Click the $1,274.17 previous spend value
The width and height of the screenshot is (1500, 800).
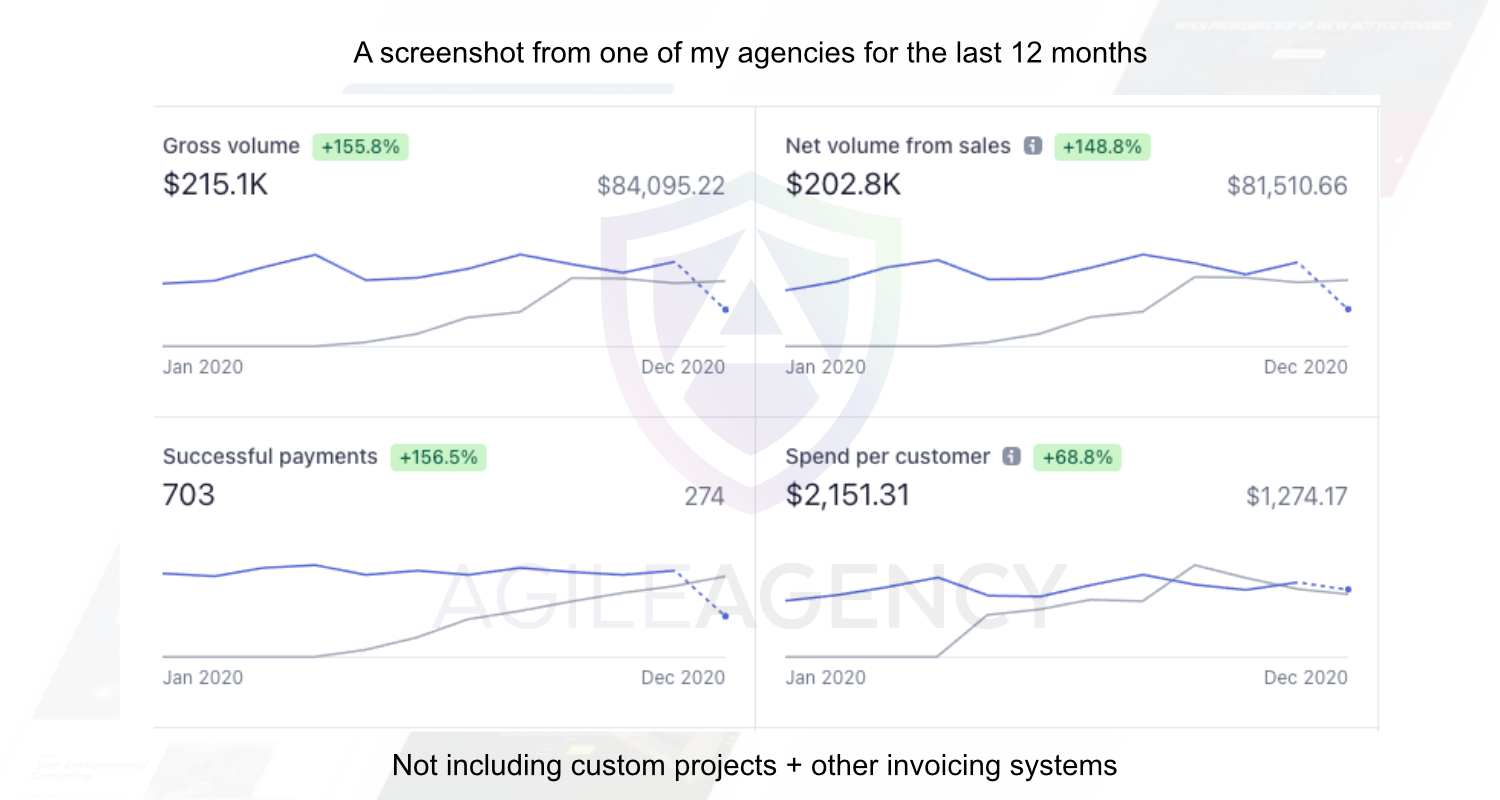(1296, 496)
